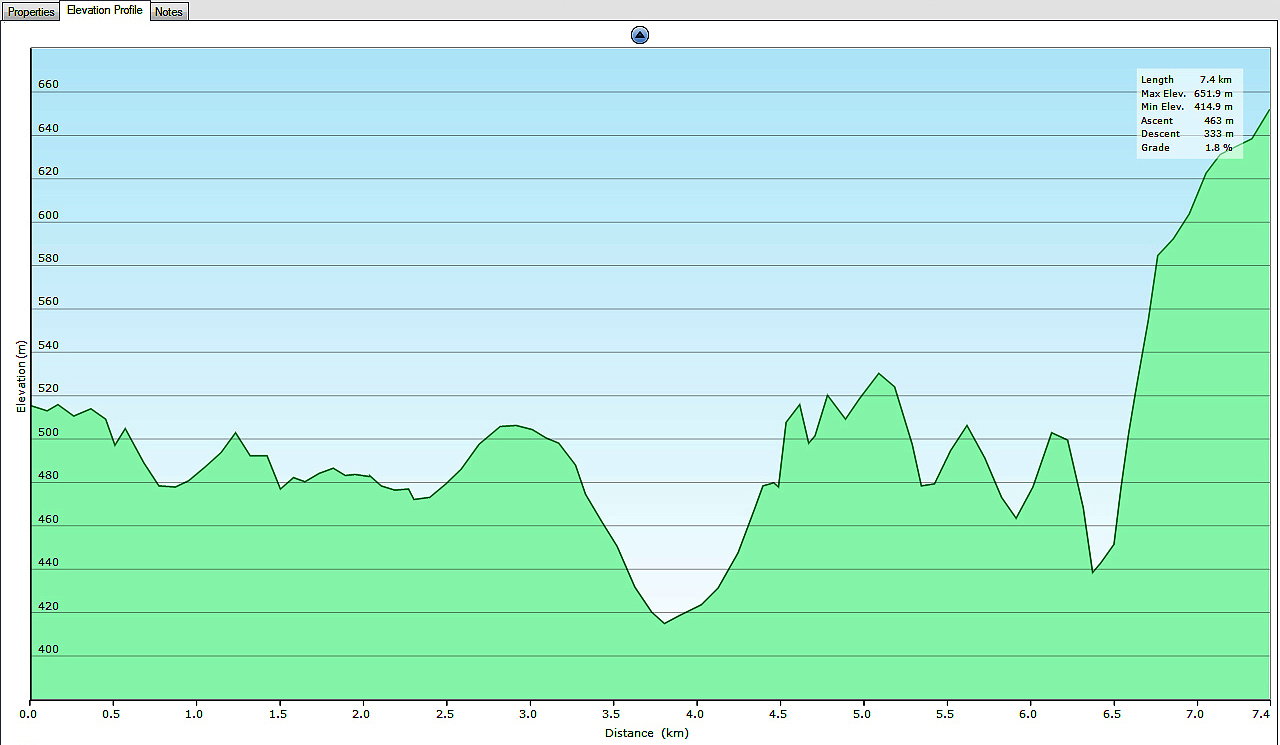Click the 400 elevation axis label
This screenshot has height=745, width=1280.
click(49, 649)
